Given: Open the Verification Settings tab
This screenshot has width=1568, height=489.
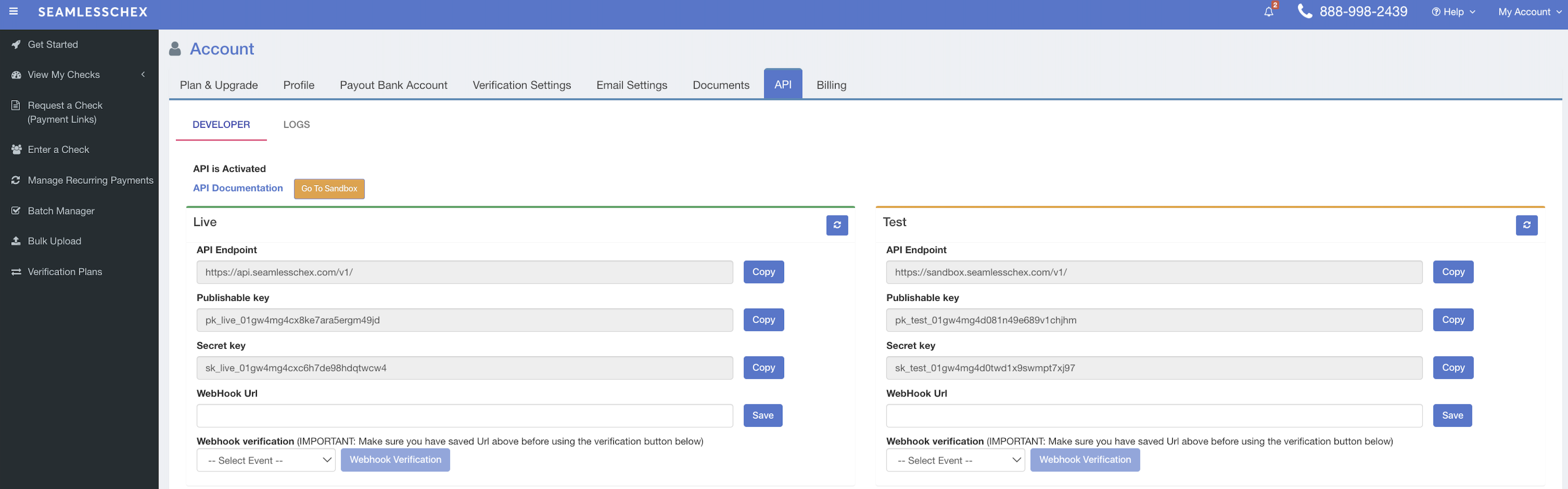Looking at the screenshot, I should pyautogui.click(x=522, y=85).
